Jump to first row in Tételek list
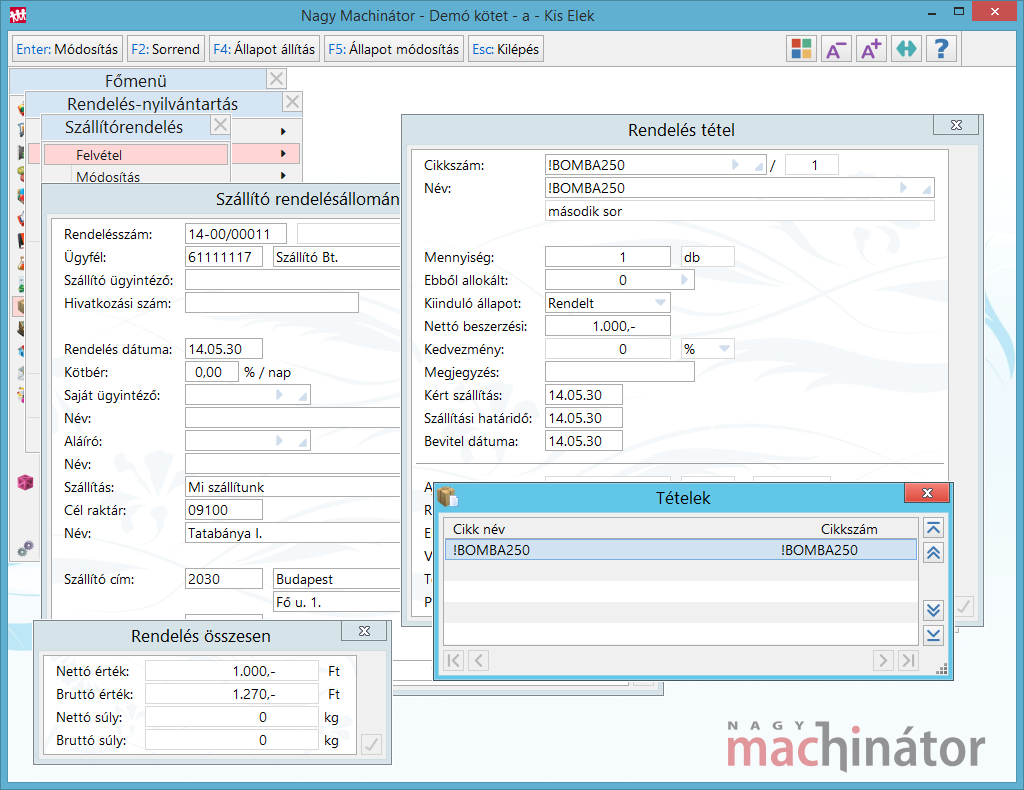The width and height of the screenshot is (1024, 790). click(x=933, y=528)
